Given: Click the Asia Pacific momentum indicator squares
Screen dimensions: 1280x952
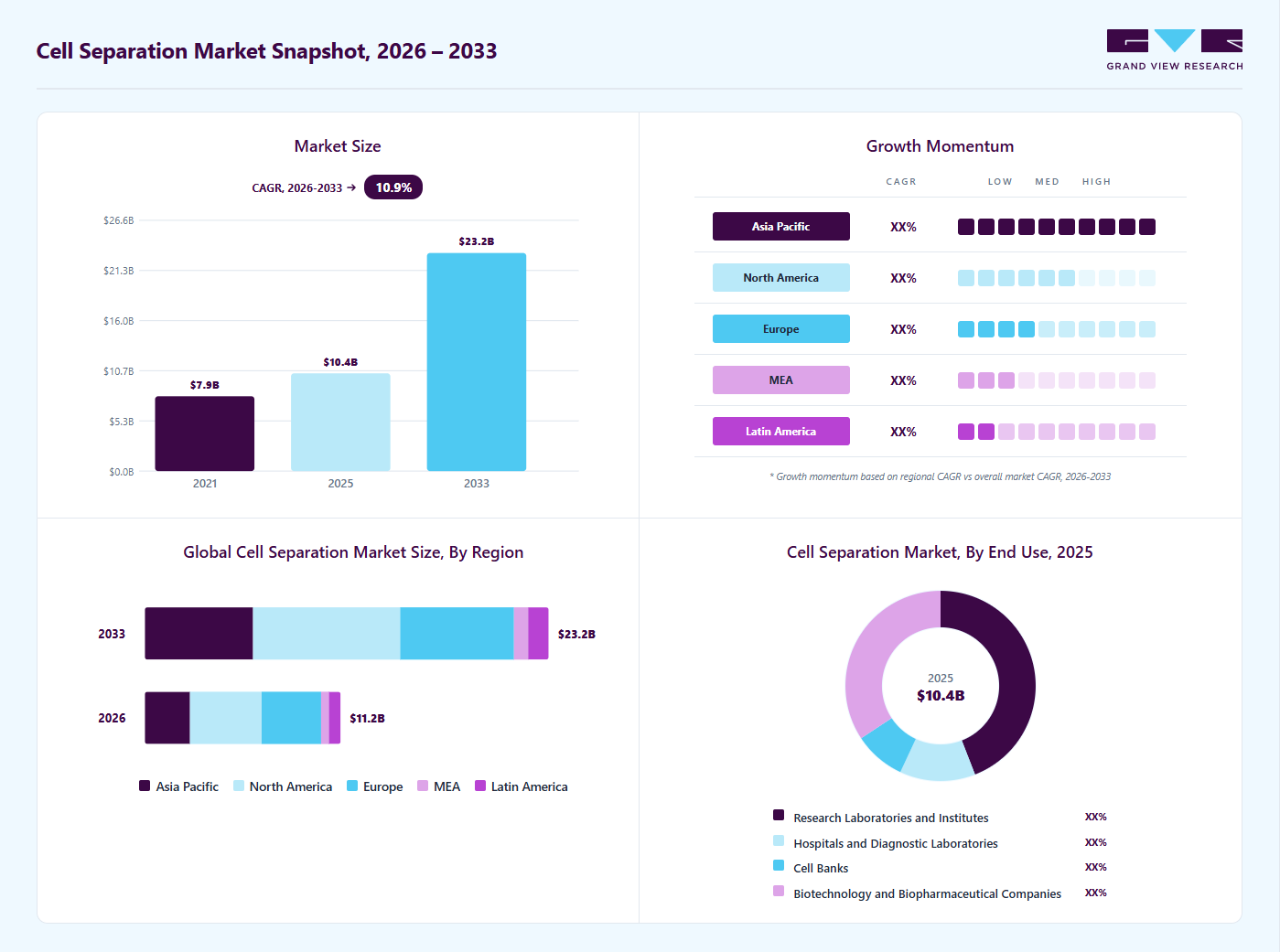Looking at the screenshot, I should click(x=1057, y=227).
